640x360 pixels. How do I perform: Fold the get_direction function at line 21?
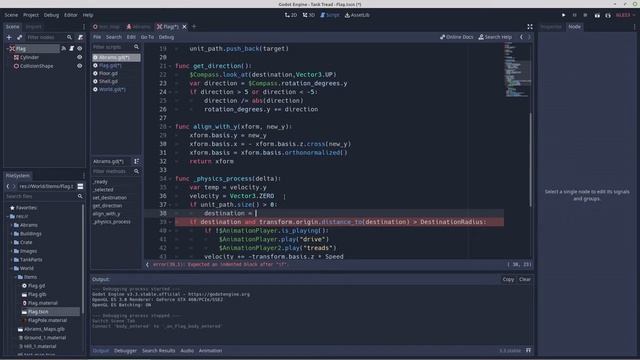click(x=171, y=66)
